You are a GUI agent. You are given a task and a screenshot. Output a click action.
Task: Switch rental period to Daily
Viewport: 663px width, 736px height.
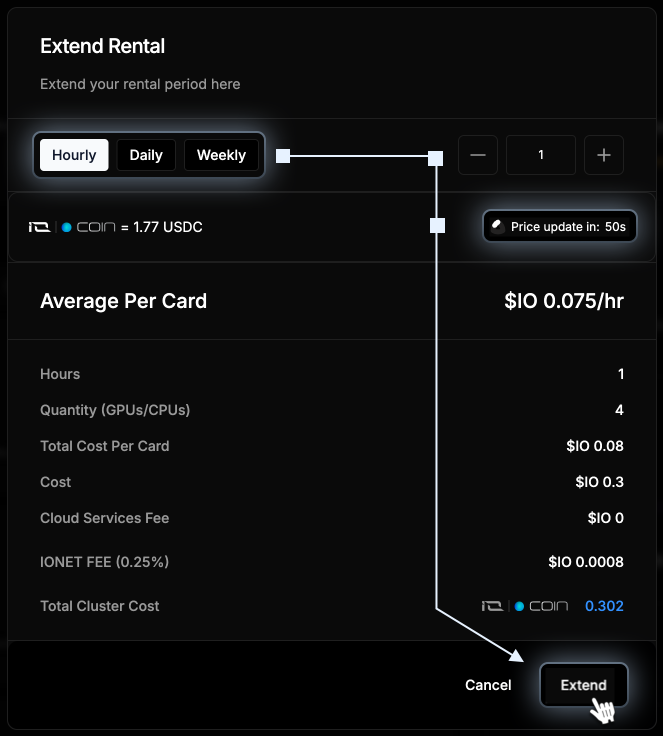tap(146, 155)
